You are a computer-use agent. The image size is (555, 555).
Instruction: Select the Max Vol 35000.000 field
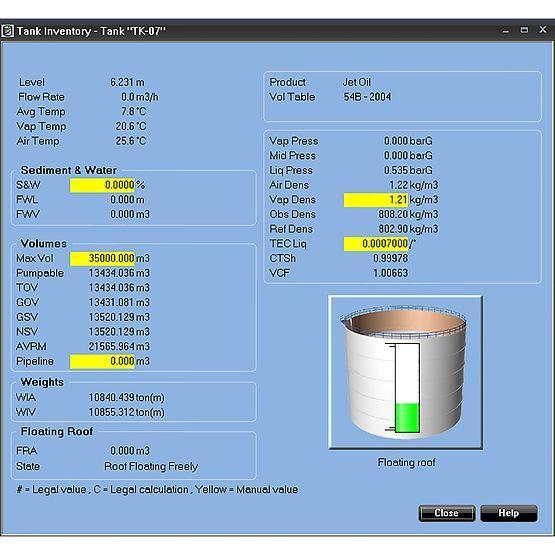pyautogui.click(x=102, y=258)
